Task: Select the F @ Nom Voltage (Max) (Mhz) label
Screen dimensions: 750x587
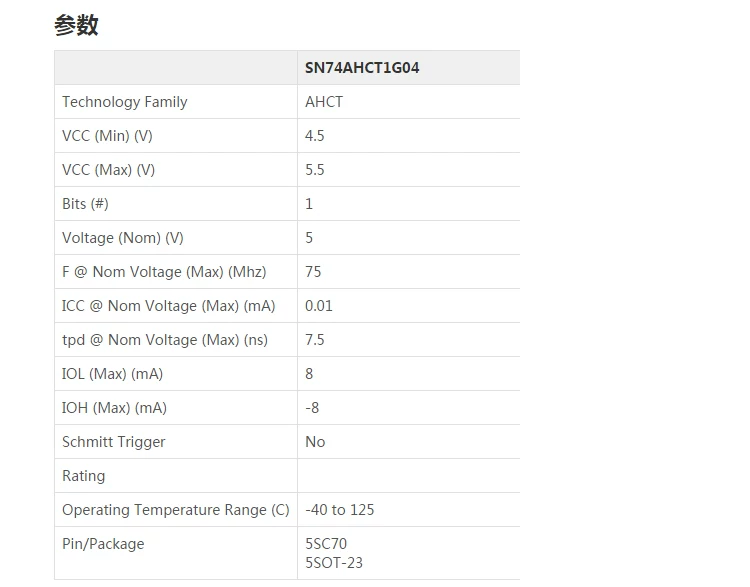Action: click(x=164, y=272)
